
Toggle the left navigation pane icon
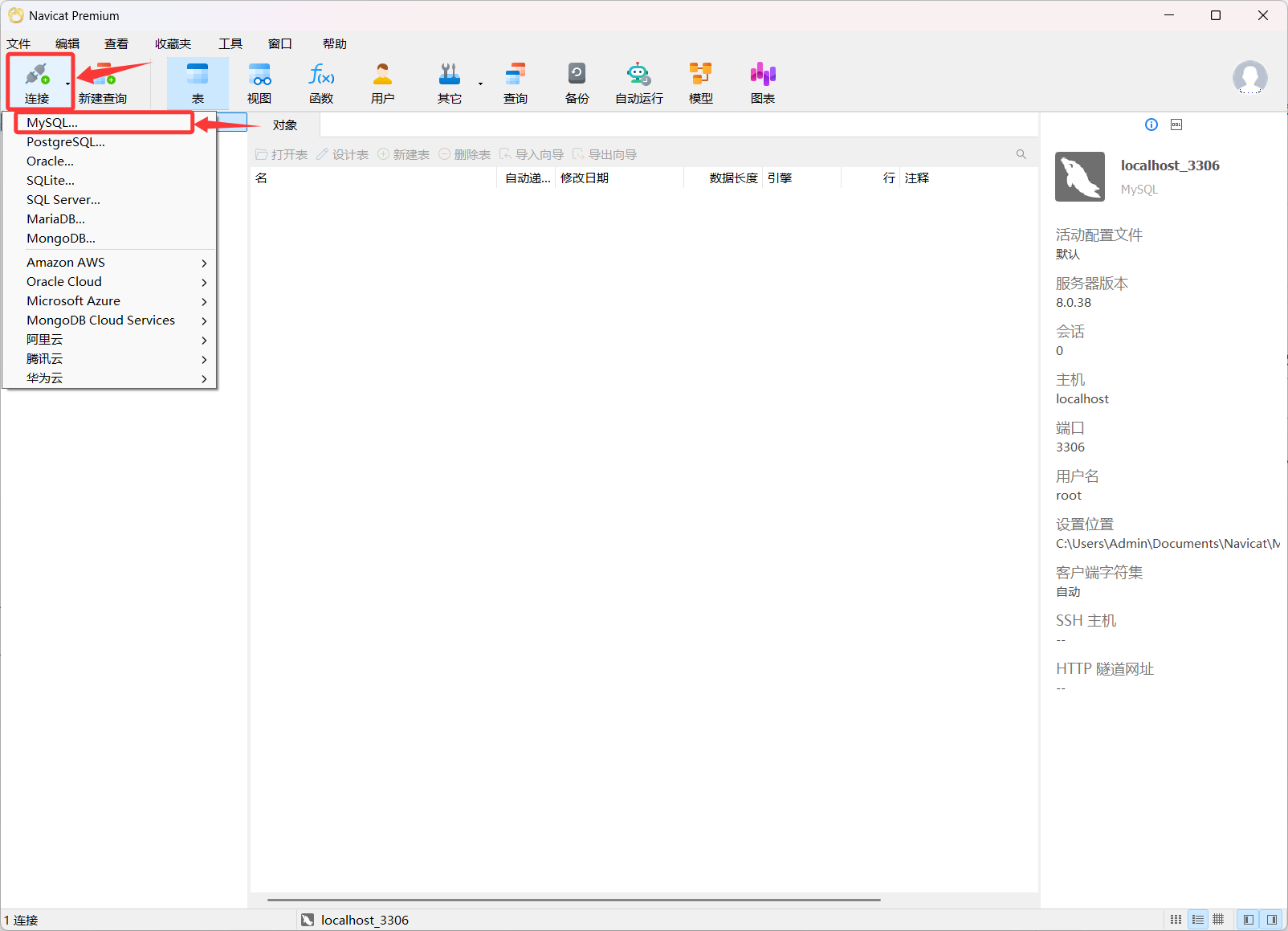[x=1249, y=920]
